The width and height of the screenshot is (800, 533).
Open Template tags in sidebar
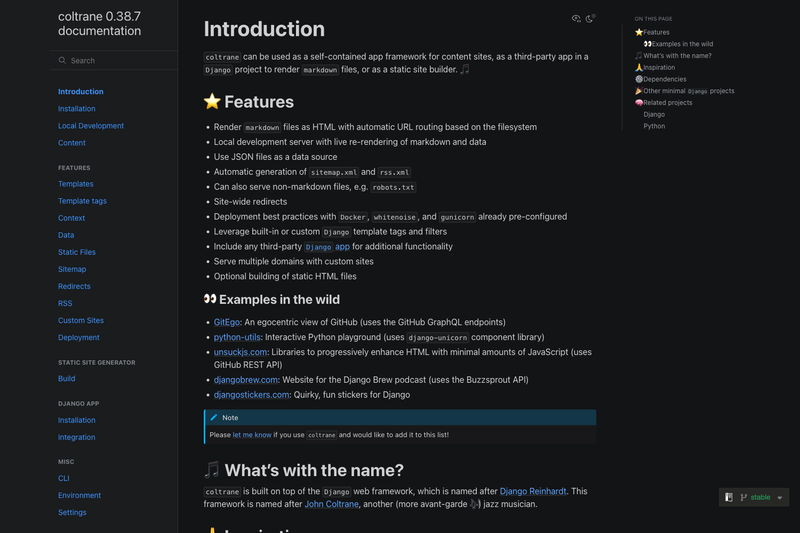coord(82,201)
